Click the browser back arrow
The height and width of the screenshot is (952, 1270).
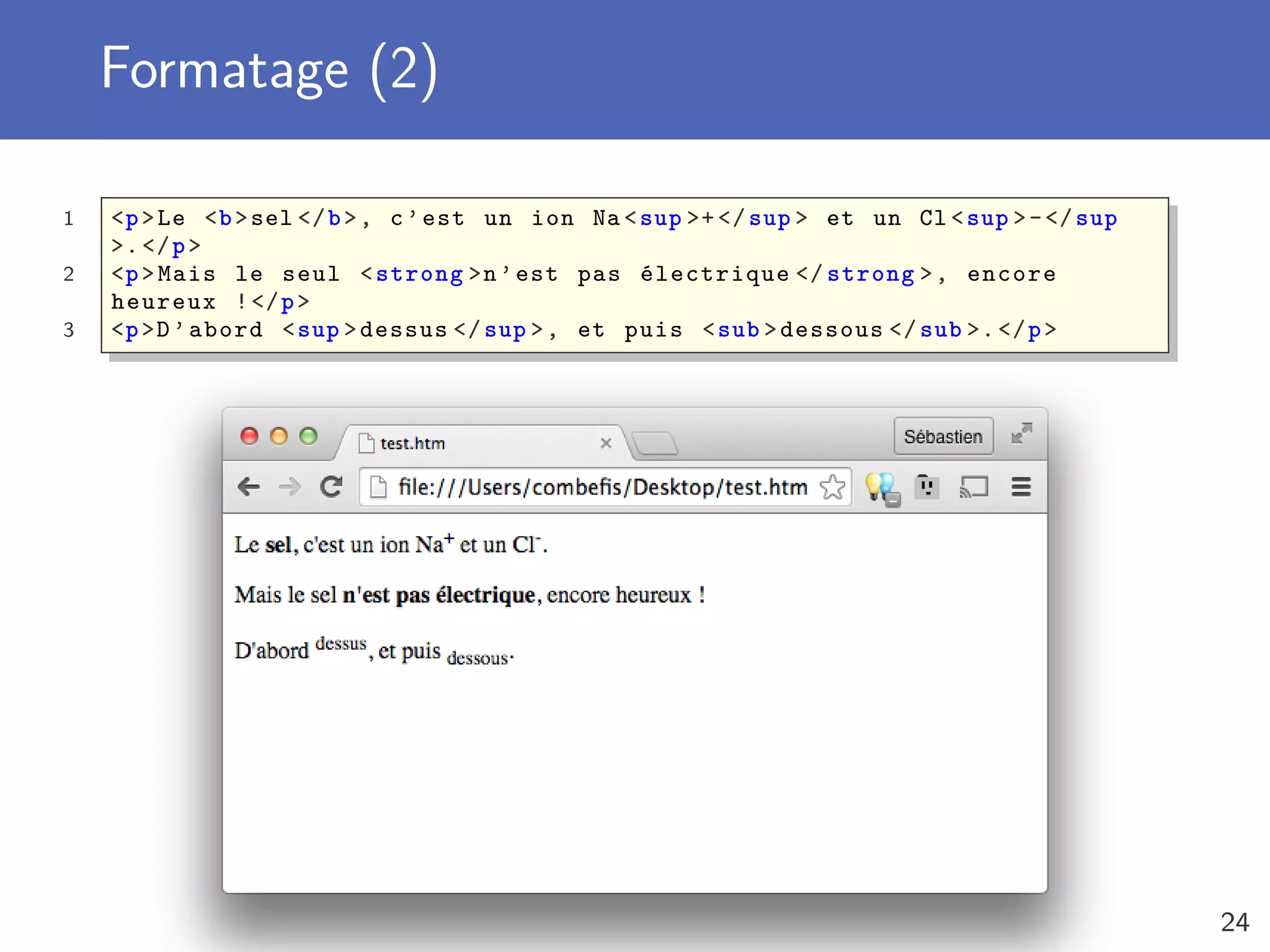coord(249,487)
